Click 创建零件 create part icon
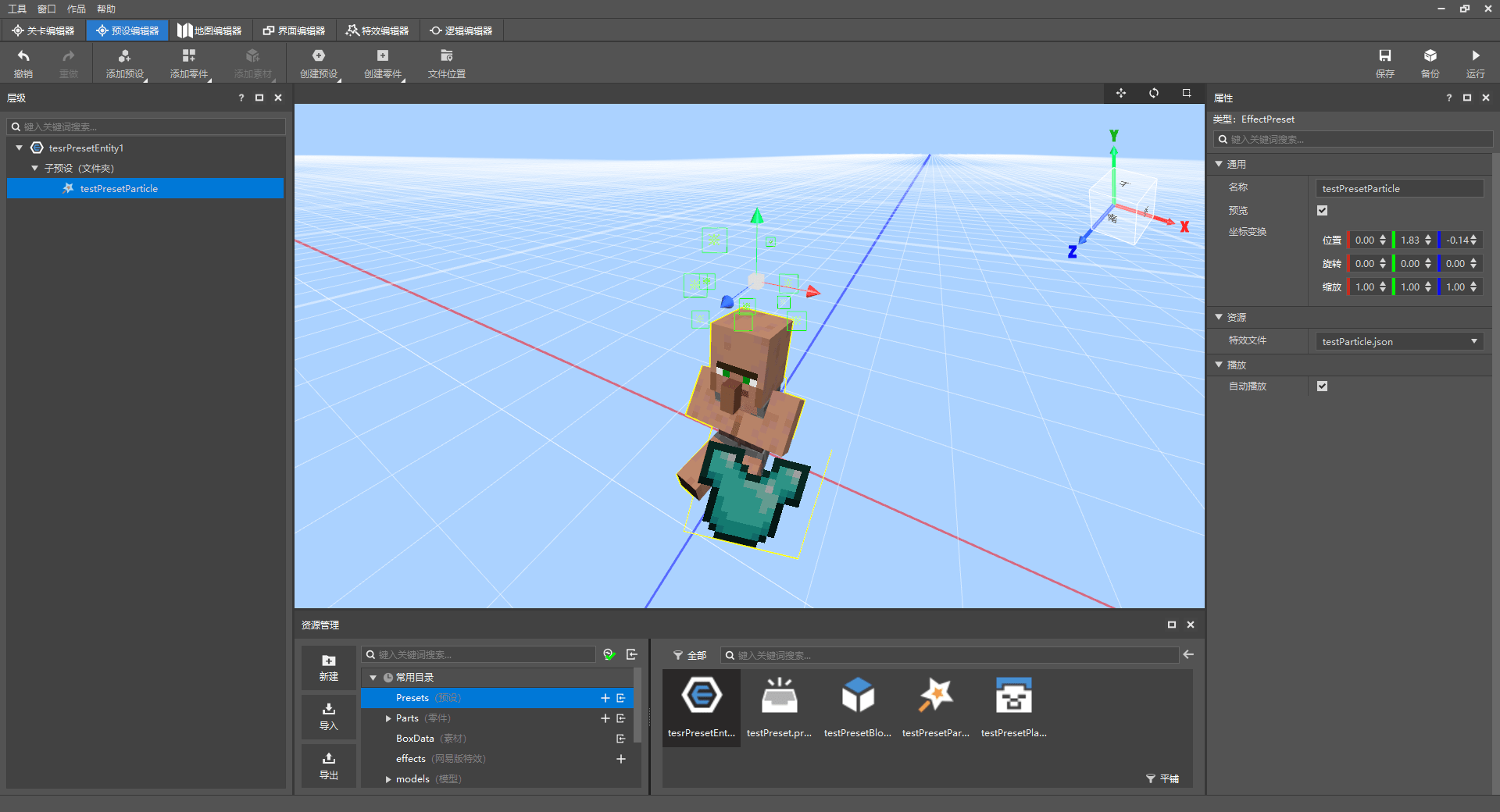The width and height of the screenshot is (1500, 812). click(x=383, y=55)
